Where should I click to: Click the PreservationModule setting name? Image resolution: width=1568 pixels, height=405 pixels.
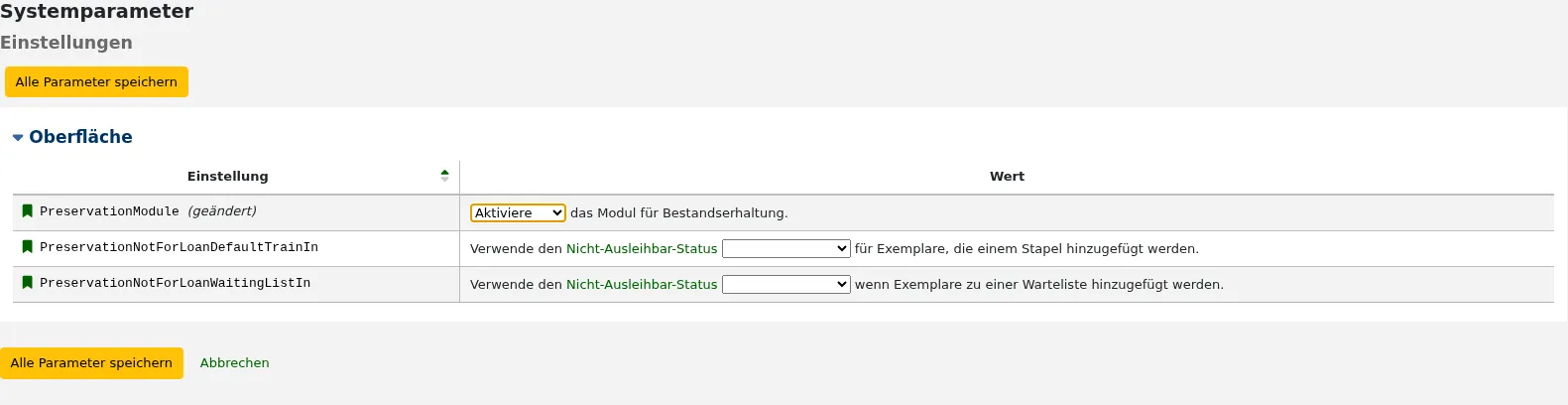(x=109, y=211)
